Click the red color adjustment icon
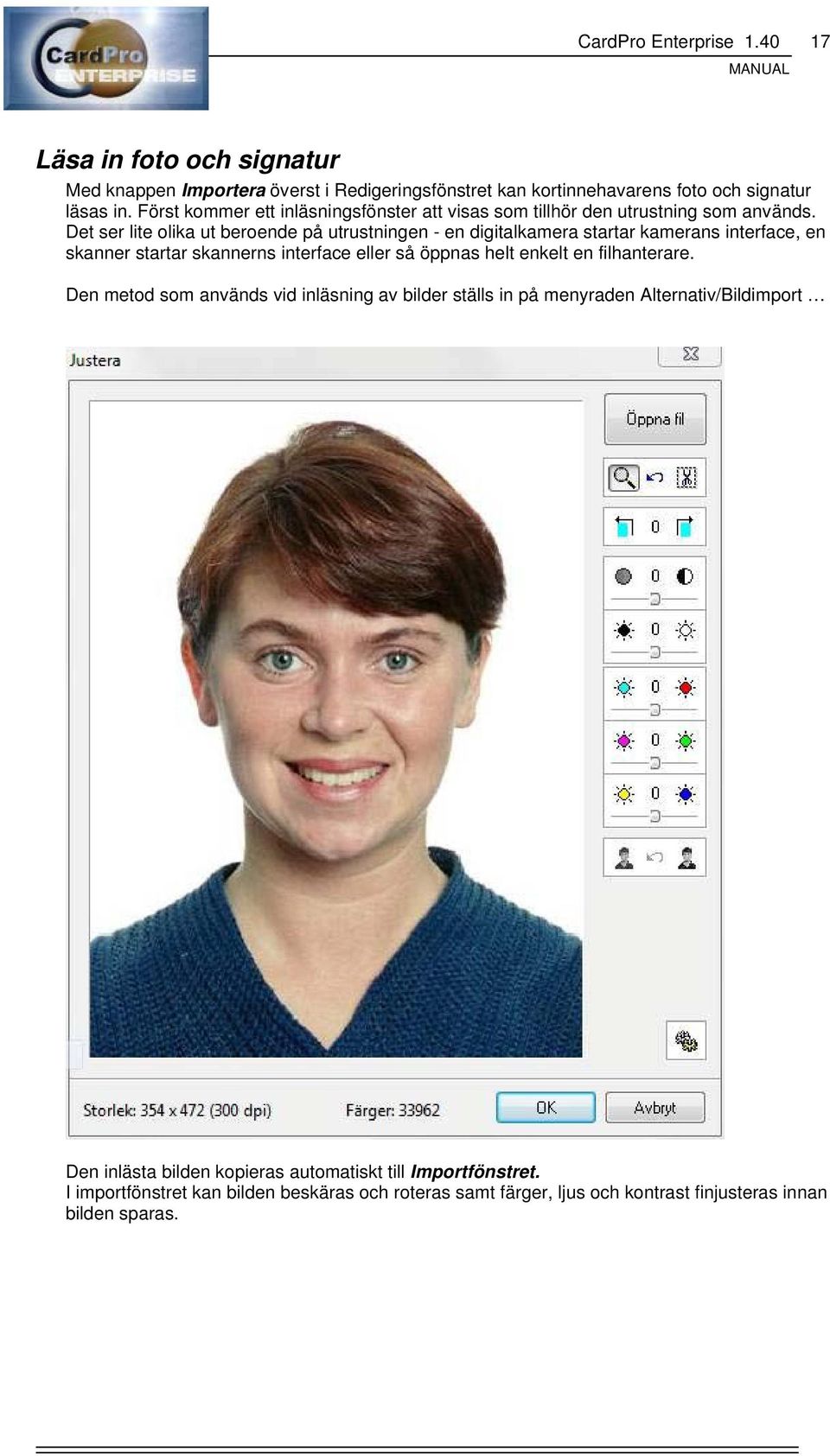830x1456 pixels. [686, 688]
